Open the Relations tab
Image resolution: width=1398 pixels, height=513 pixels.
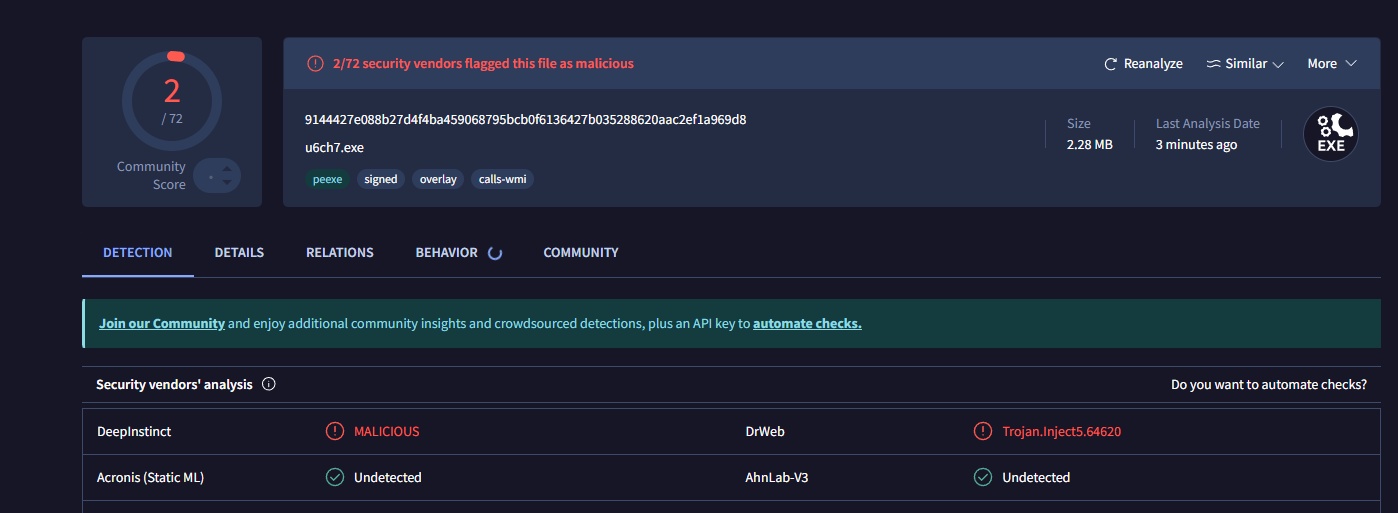click(x=340, y=253)
